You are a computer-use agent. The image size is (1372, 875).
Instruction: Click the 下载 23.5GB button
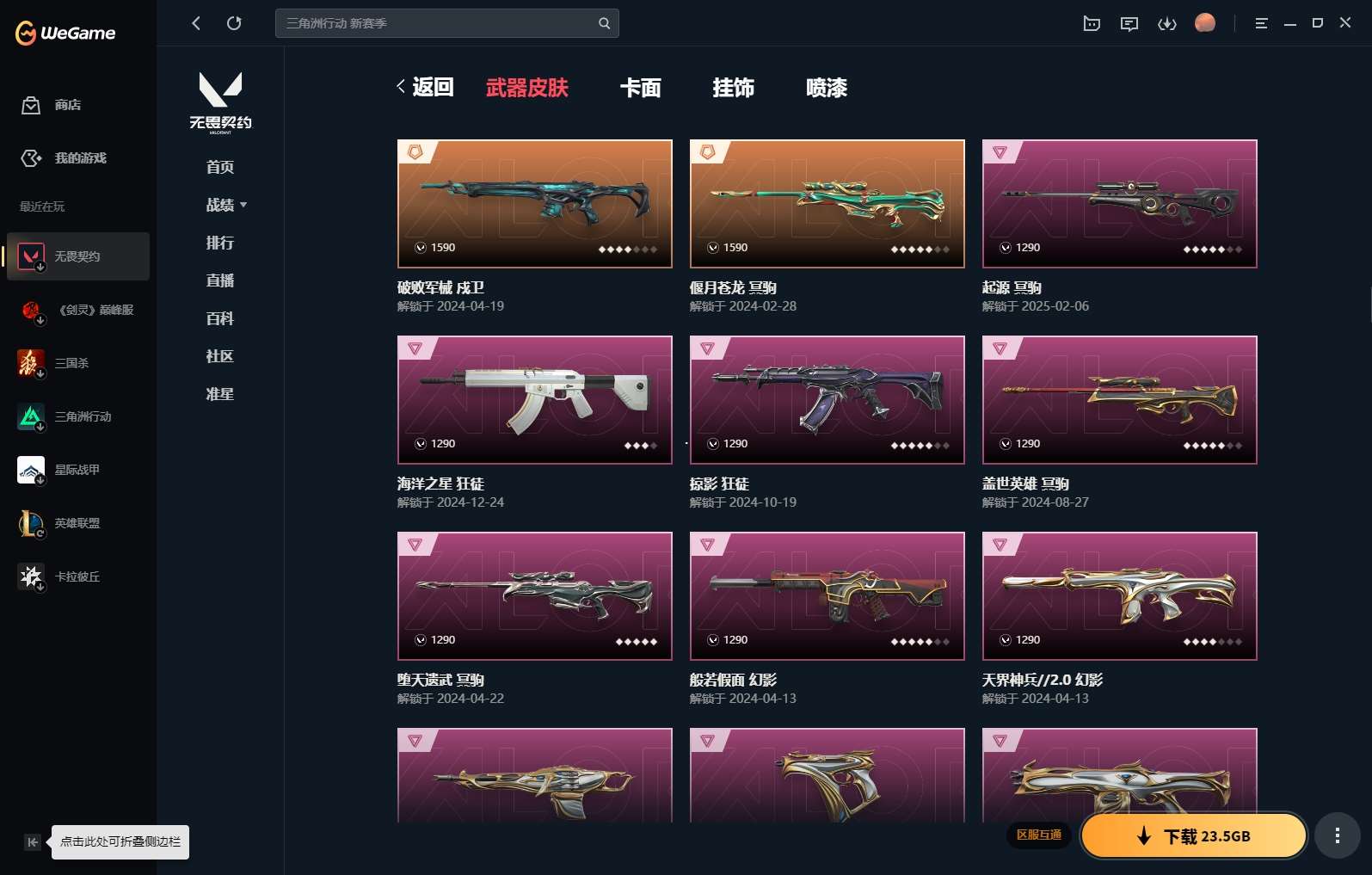tap(1194, 836)
